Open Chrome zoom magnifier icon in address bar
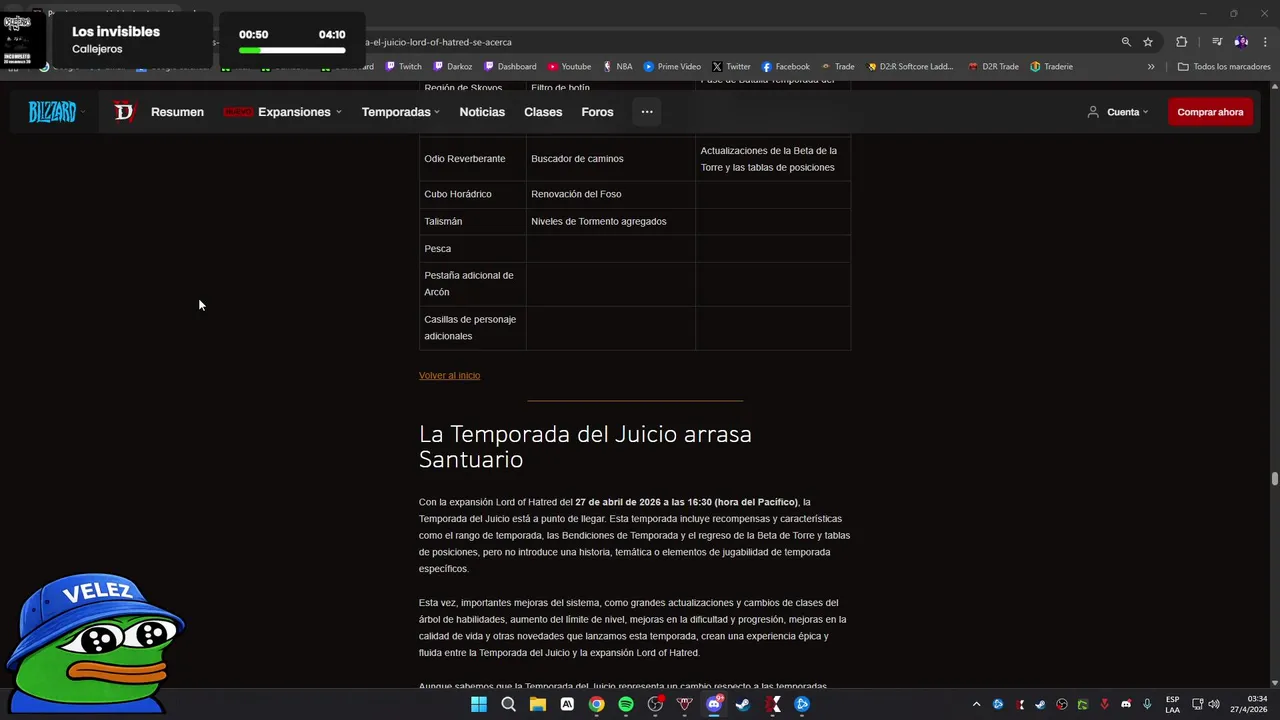The height and width of the screenshot is (720, 1280). 1126,42
